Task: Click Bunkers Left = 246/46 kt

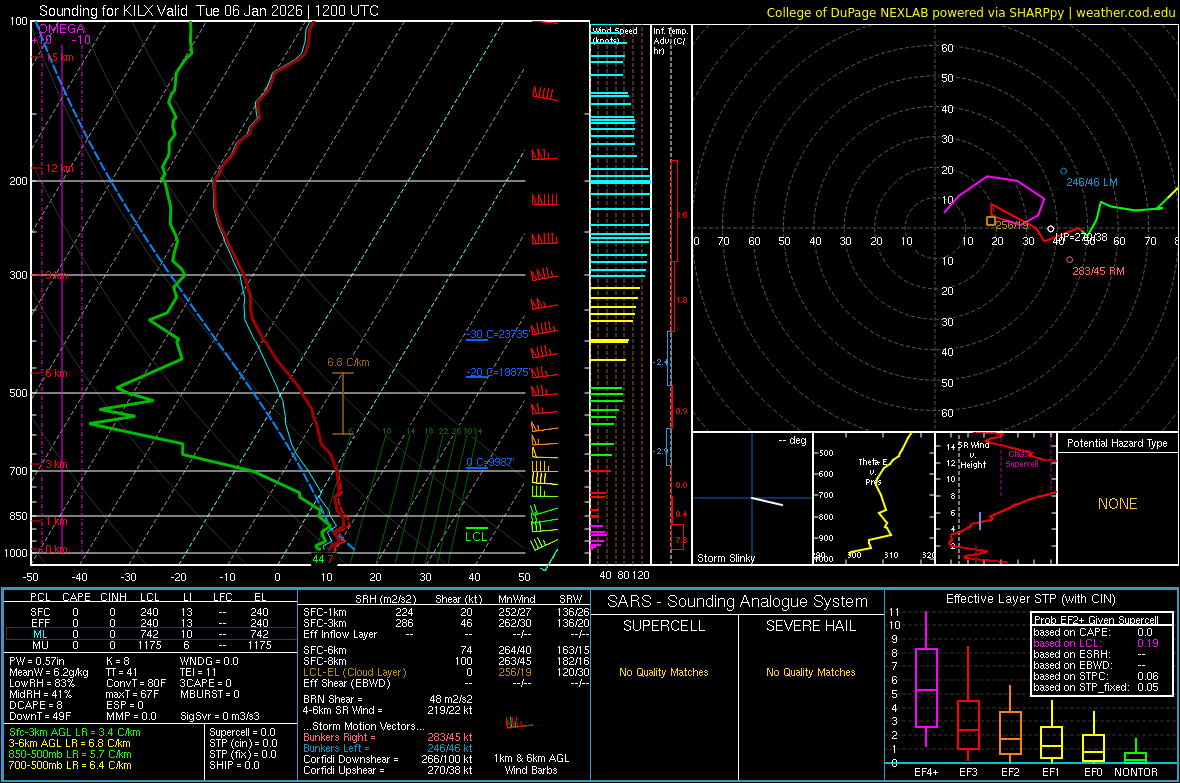Action: tap(388, 748)
